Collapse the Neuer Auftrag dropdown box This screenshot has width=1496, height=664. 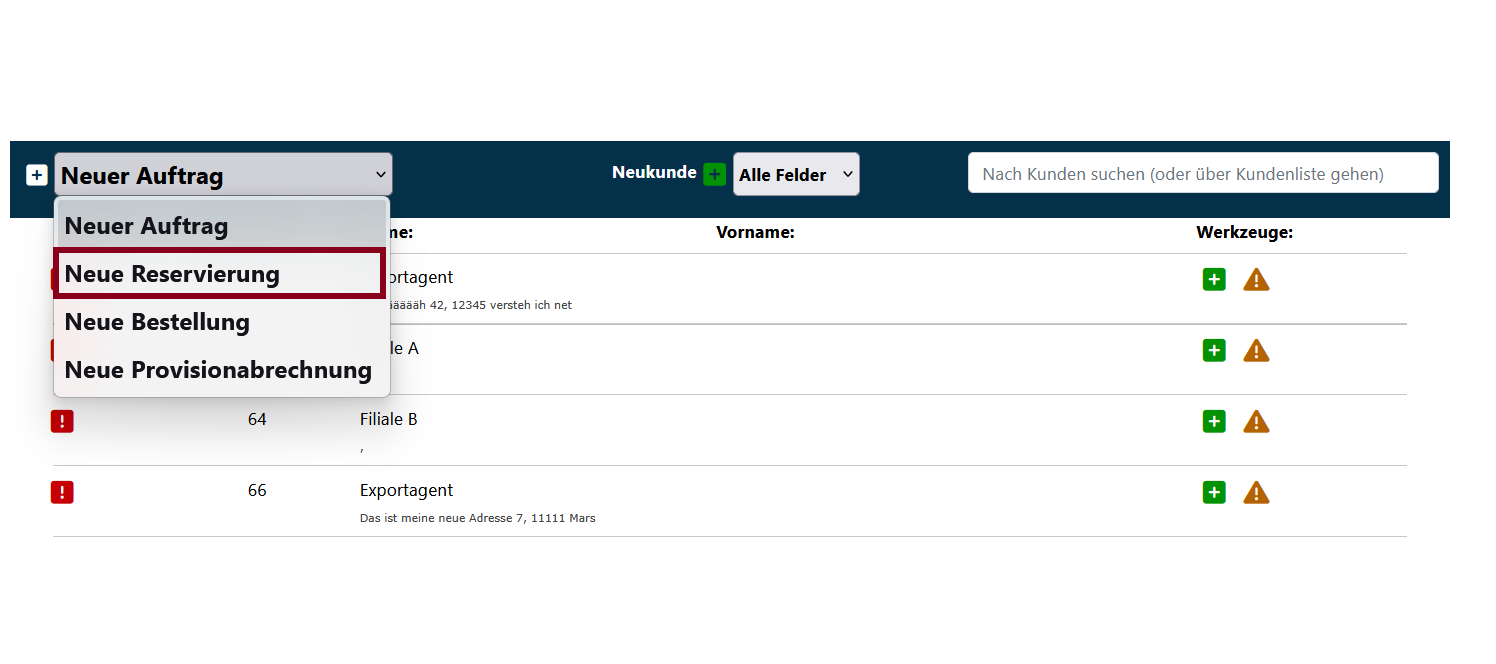point(223,175)
